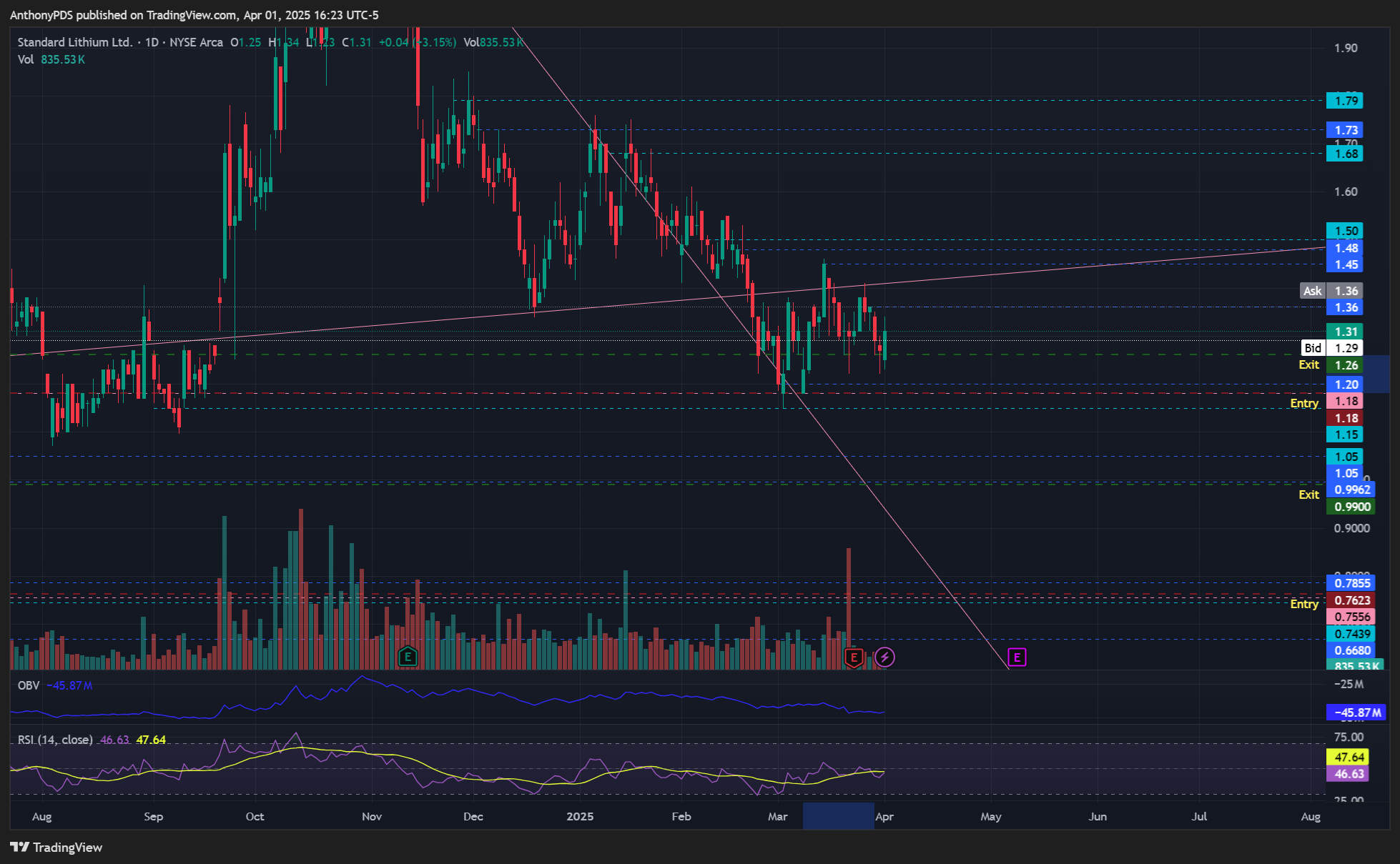Click the 0.9000 price axis tick
Image resolution: width=1400 pixels, height=864 pixels.
click(1351, 528)
